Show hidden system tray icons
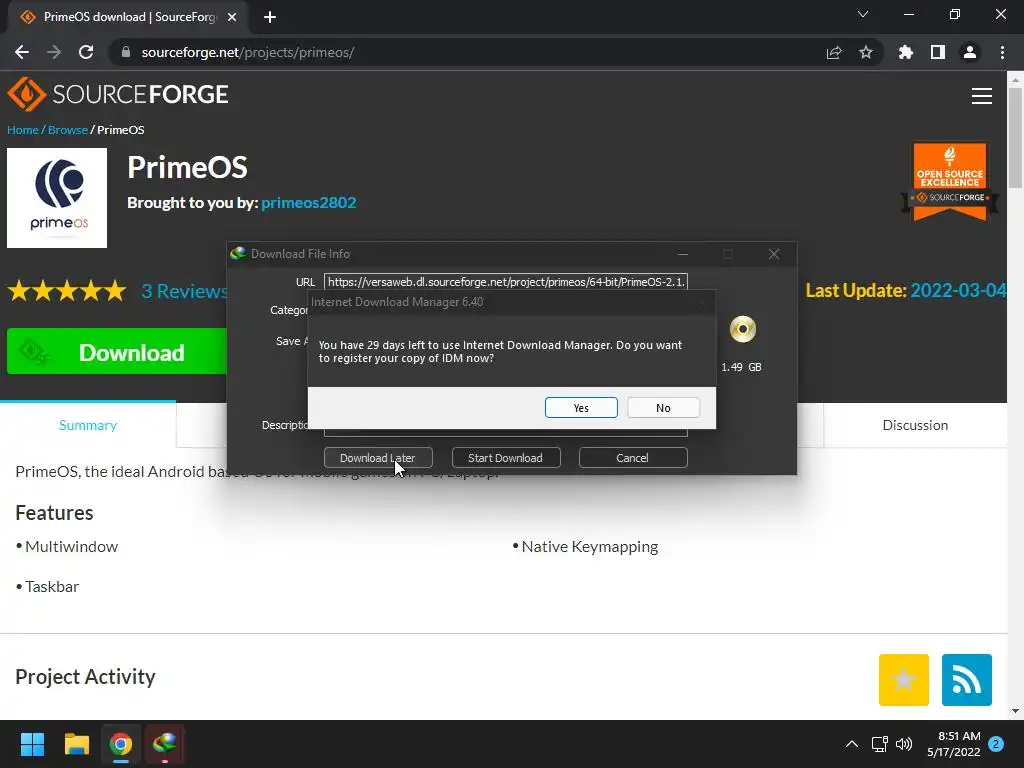The image size is (1024, 768). tap(852, 744)
